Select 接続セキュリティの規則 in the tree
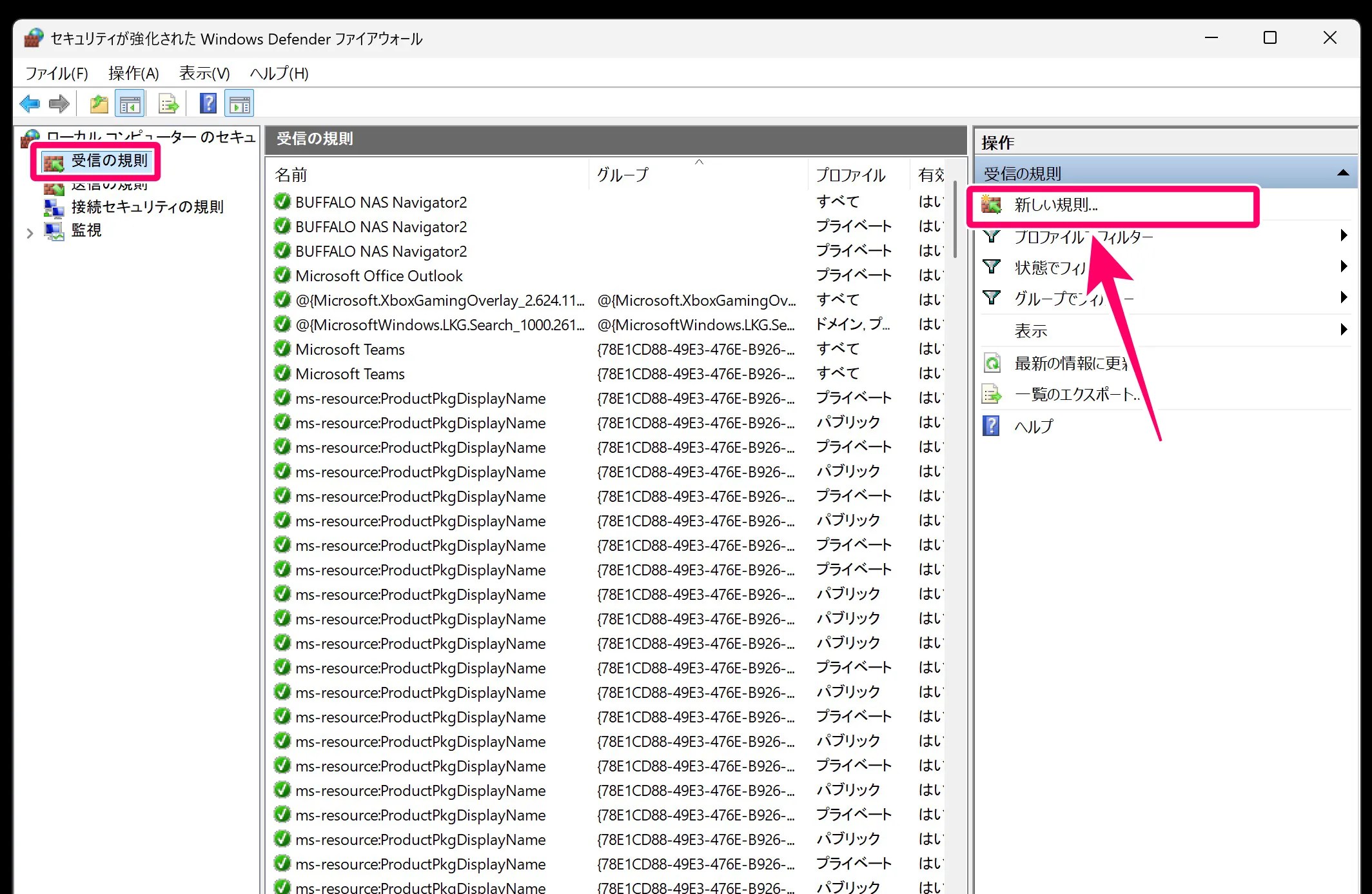The width and height of the screenshot is (1372, 894). [x=147, y=207]
